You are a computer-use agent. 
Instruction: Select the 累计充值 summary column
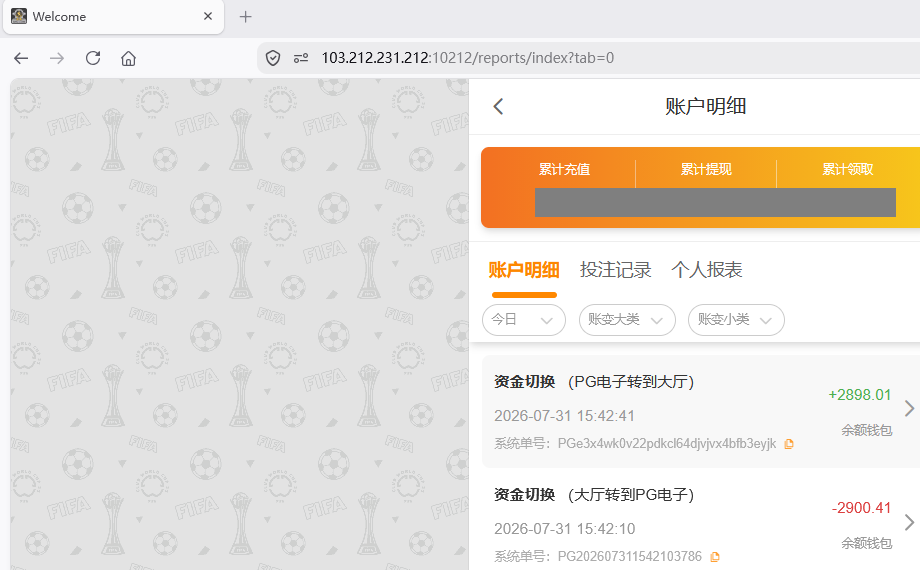click(x=564, y=170)
